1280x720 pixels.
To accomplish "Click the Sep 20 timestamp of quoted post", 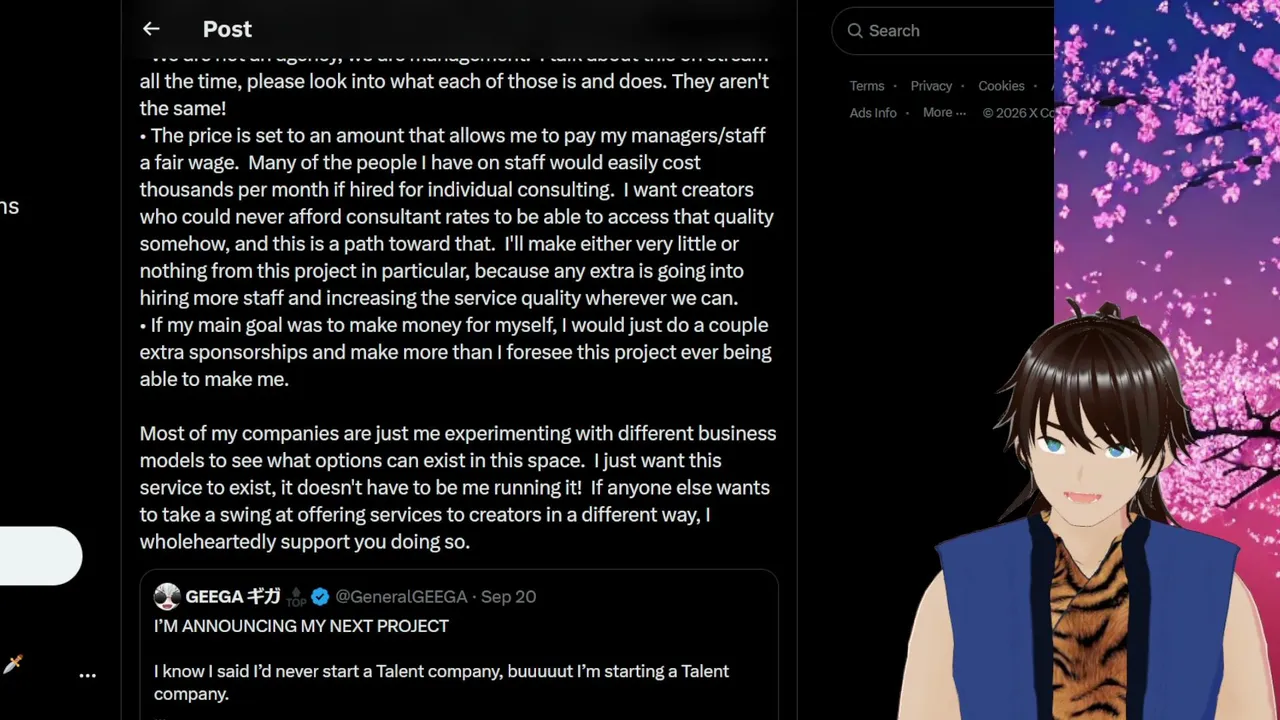I will [x=508, y=597].
